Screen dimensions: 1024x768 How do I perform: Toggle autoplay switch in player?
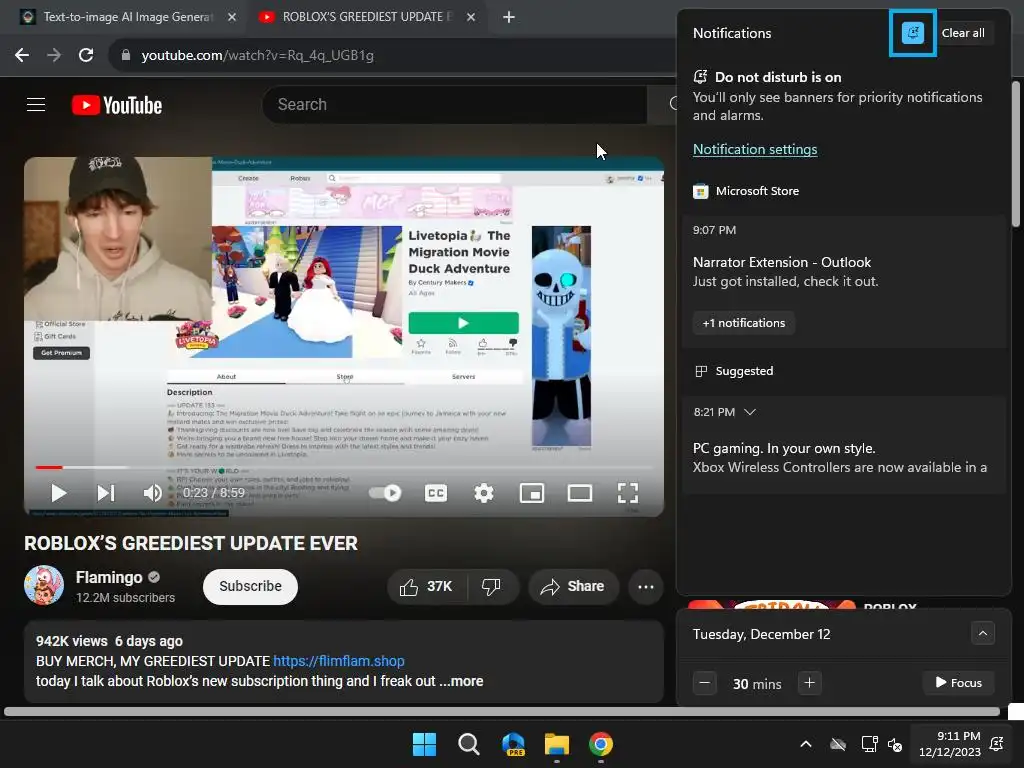click(385, 493)
